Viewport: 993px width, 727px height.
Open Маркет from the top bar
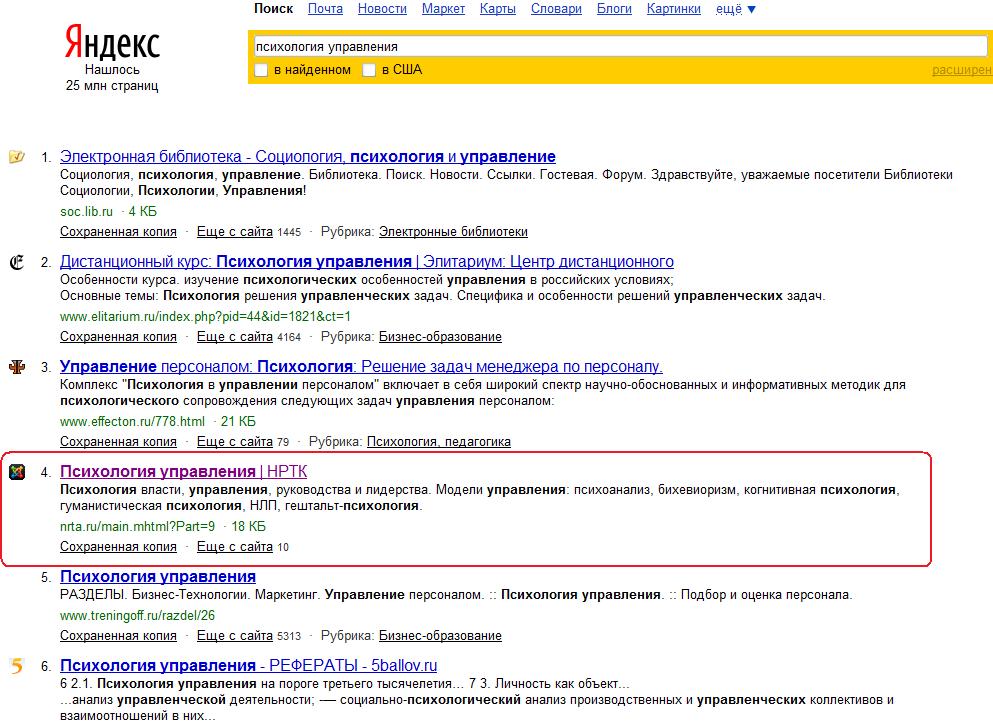coord(443,9)
